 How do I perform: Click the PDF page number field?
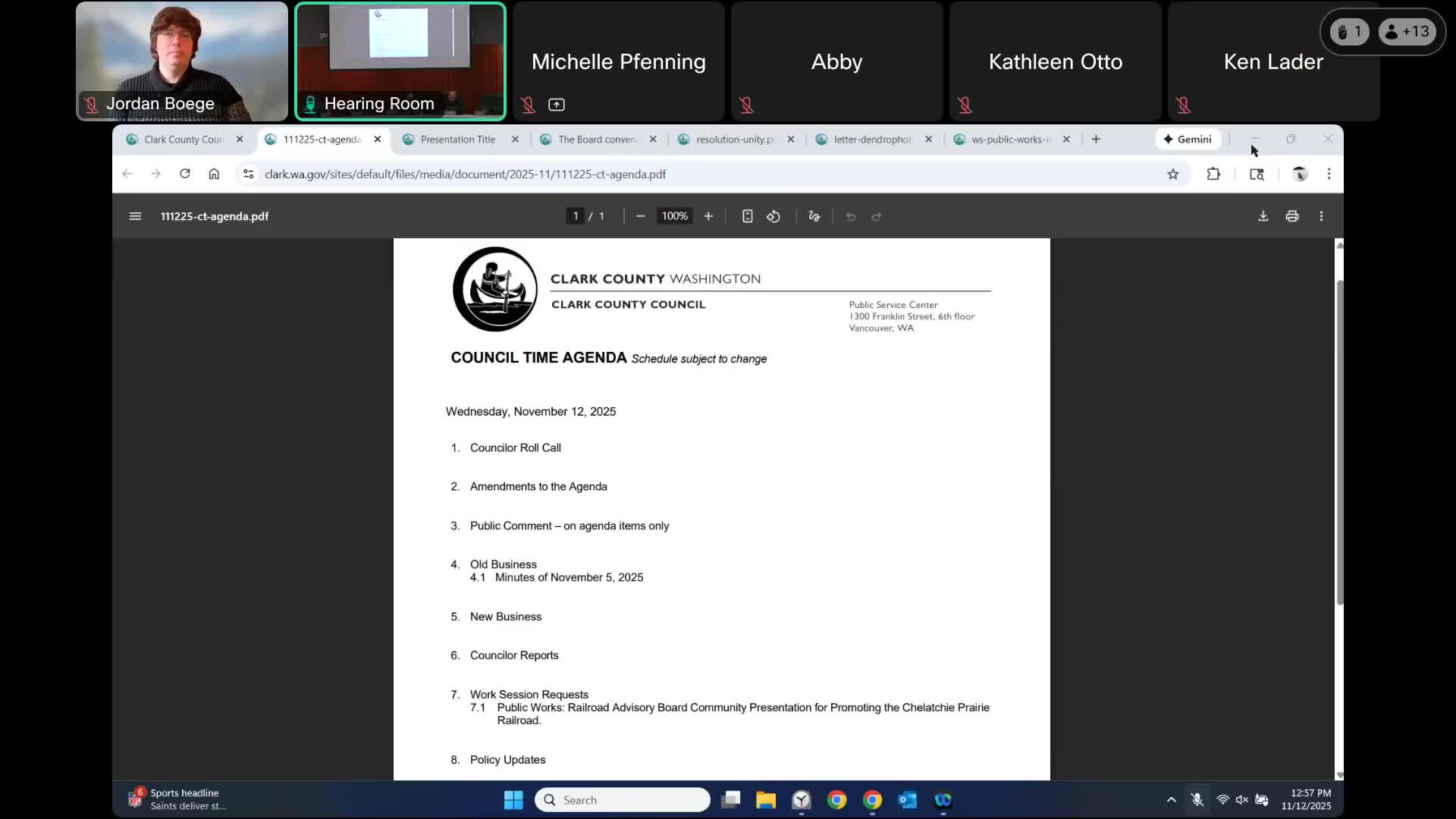pyautogui.click(x=576, y=216)
